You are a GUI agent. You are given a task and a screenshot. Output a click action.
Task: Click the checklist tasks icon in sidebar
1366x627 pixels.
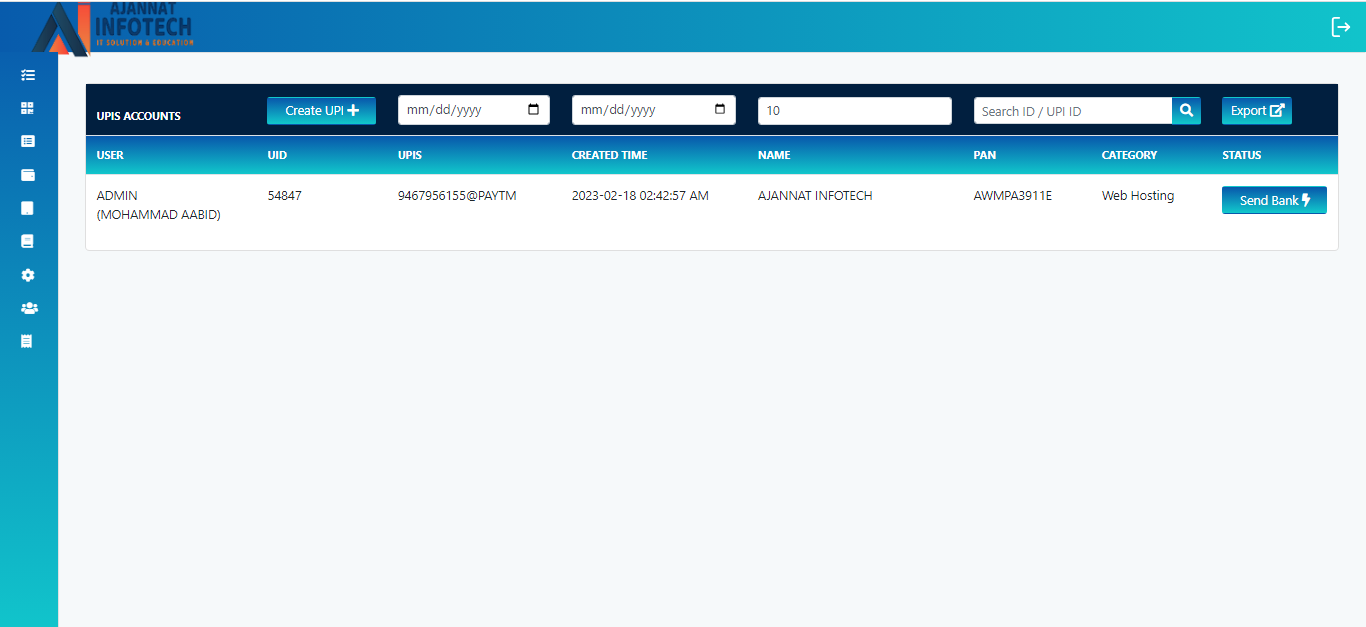pyautogui.click(x=28, y=75)
